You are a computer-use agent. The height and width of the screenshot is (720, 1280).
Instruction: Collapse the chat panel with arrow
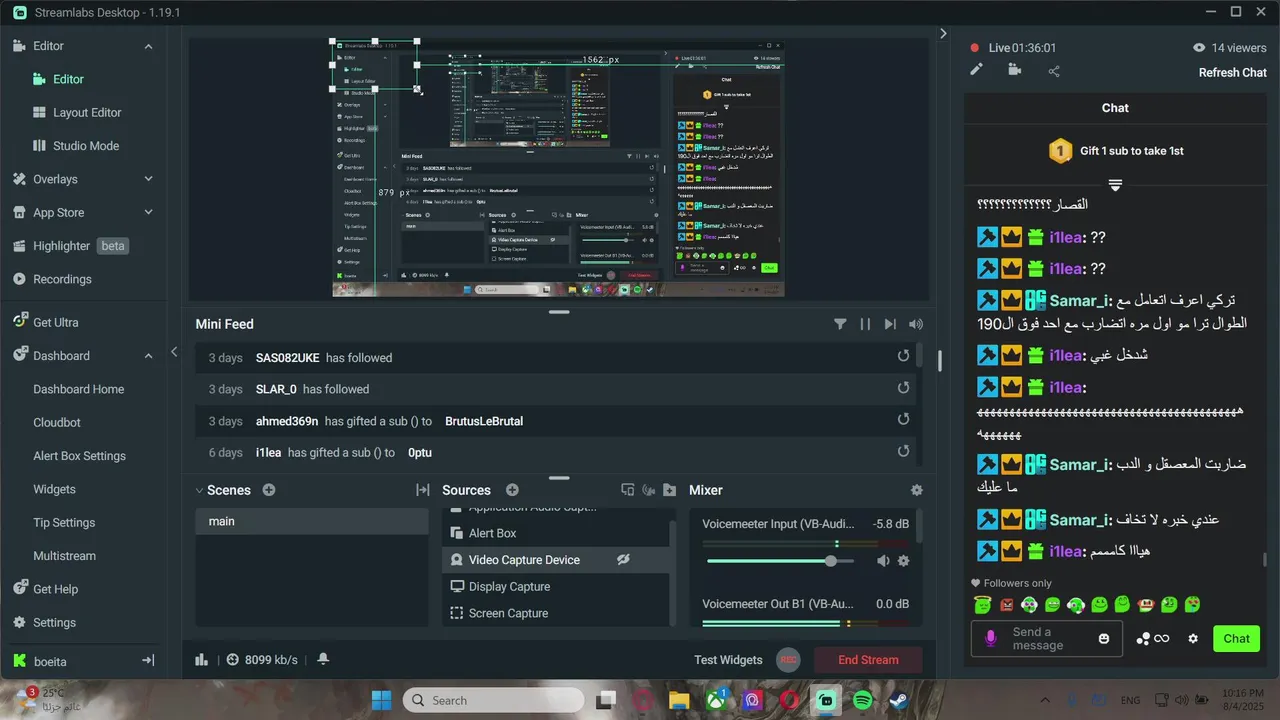pyautogui.click(x=943, y=34)
